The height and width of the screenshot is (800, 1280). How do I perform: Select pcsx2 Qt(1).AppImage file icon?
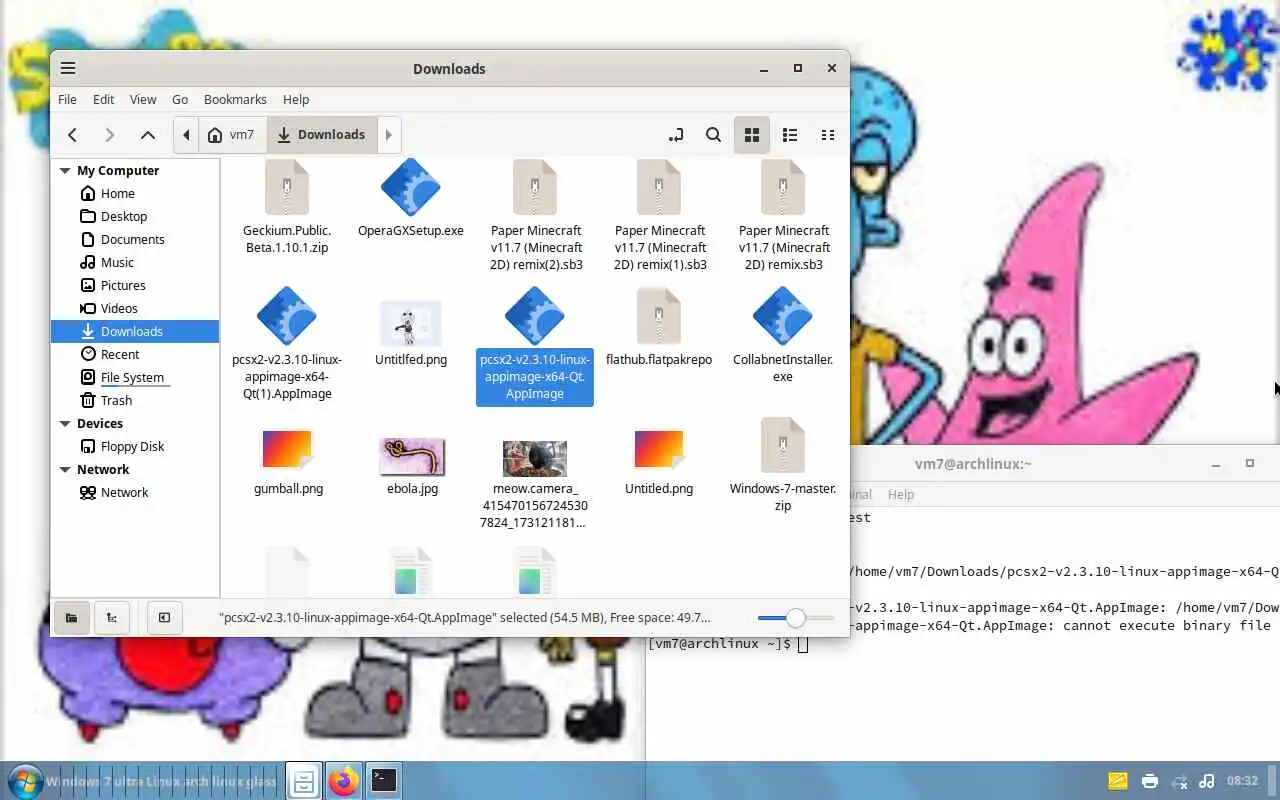(x=287, y=316)
